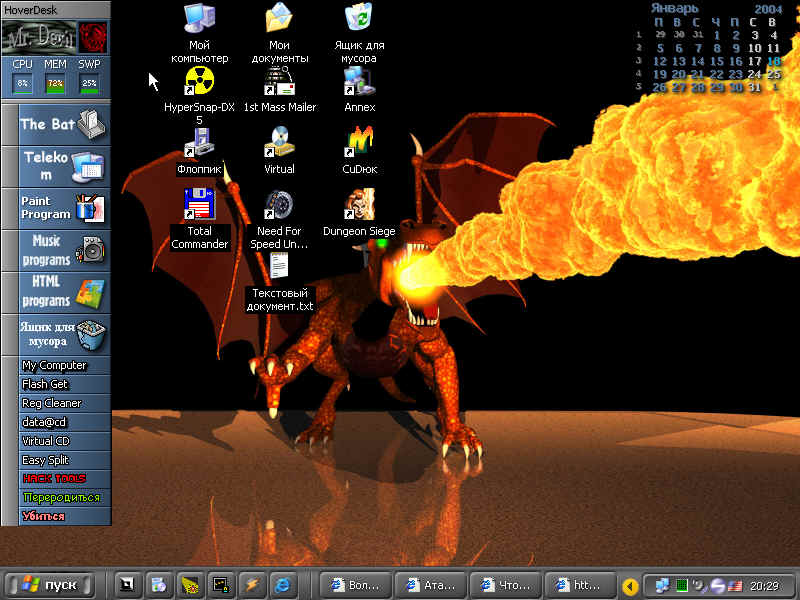The image size is (800, 600).
Task: Select Flash Get in HoverDesk list
Action: 64,384
